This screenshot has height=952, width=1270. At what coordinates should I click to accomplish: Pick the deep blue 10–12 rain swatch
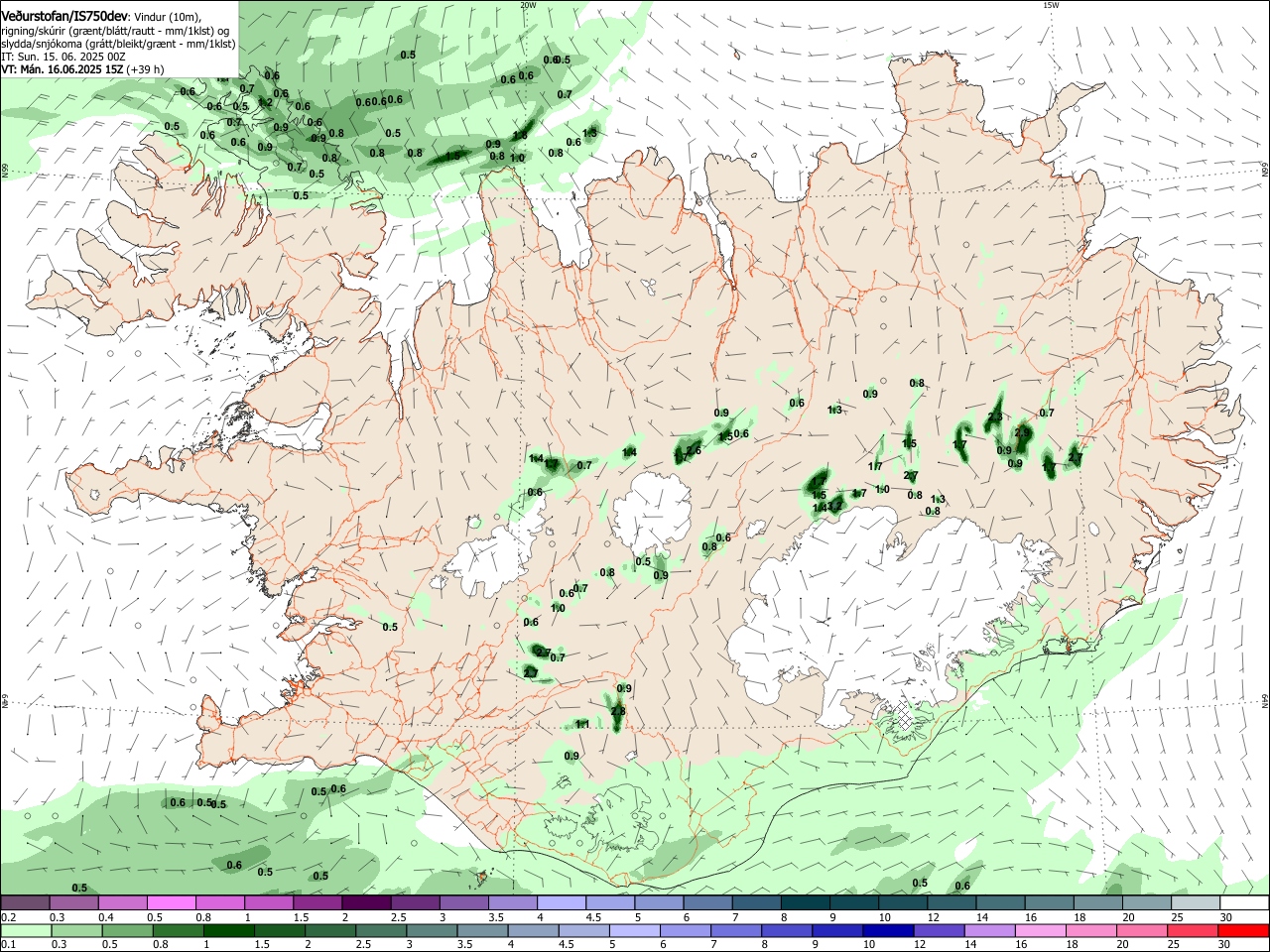tap(887, 930)
